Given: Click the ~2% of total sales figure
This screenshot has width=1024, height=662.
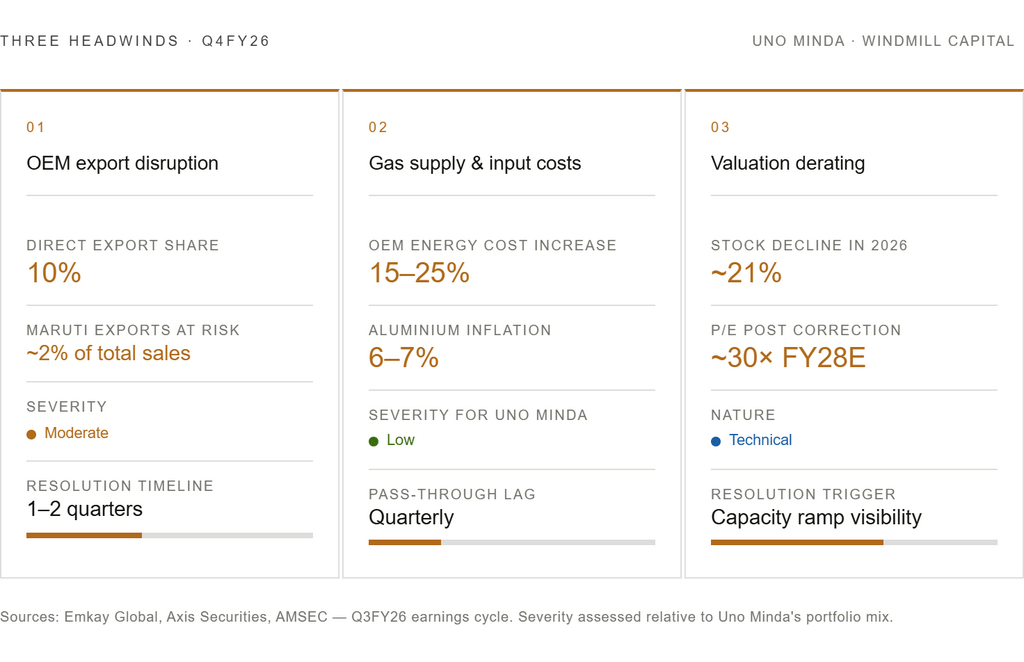Looking at the screenshot, I should [108, 353].
